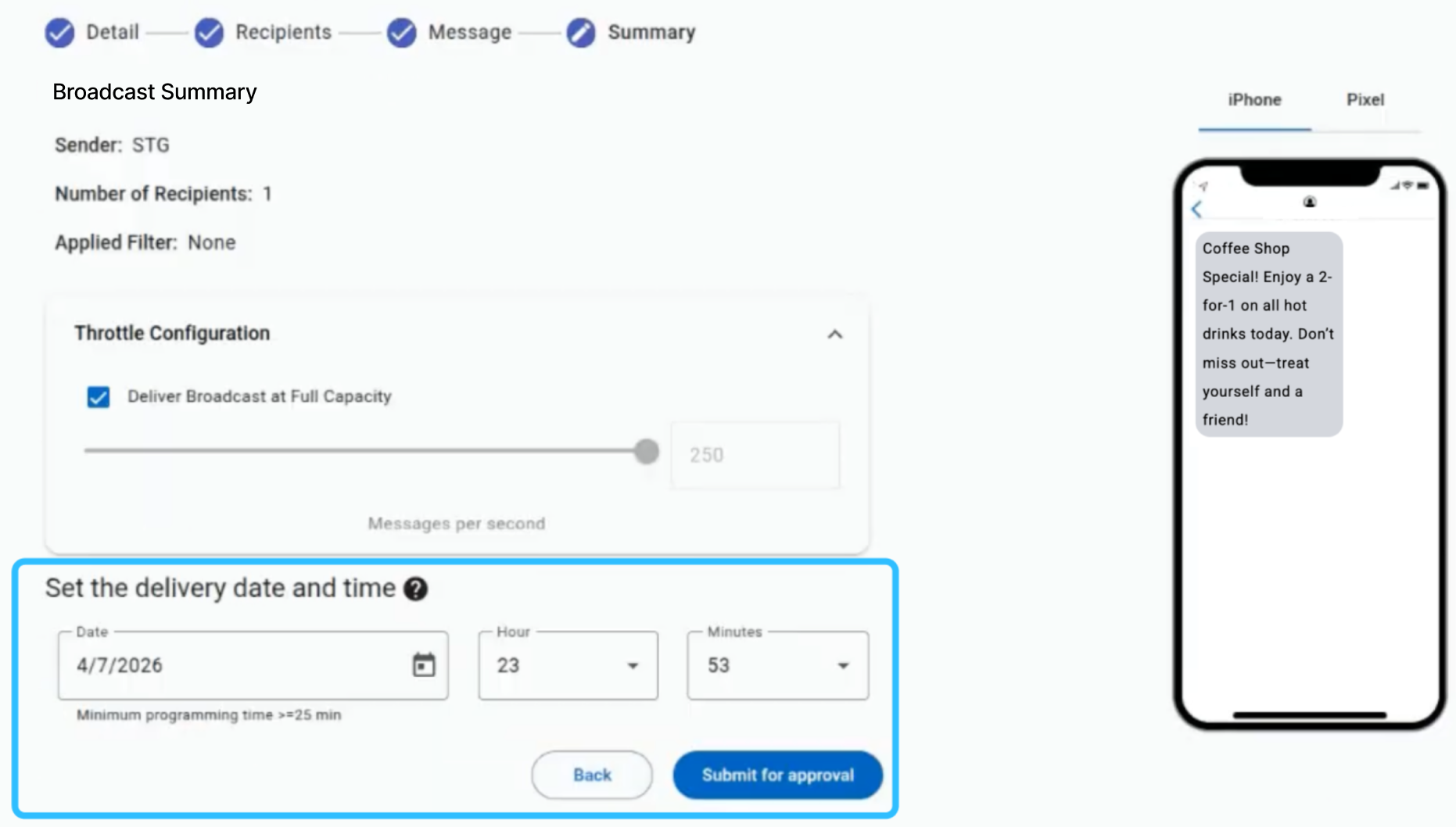Open the calendar picker icon in Date field
Viewport: 1456px width, 827px height.
point(424,665)
